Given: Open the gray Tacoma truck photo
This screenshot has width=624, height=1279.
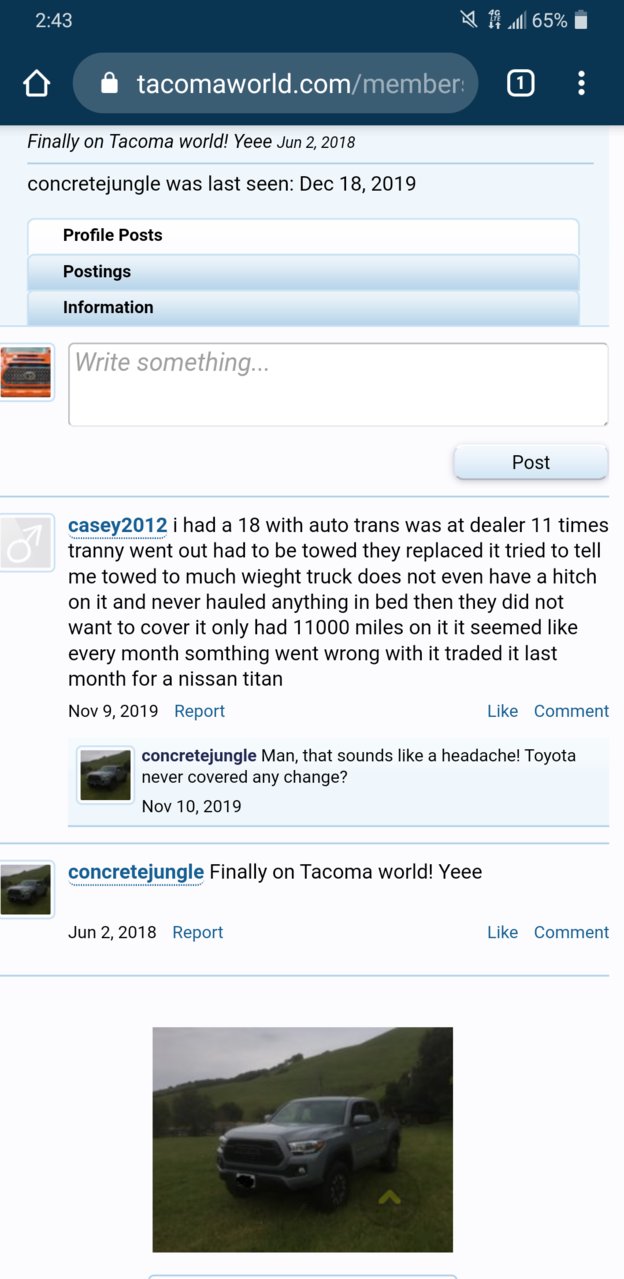Looking at the screenshot, I should tap(302, 1139).
